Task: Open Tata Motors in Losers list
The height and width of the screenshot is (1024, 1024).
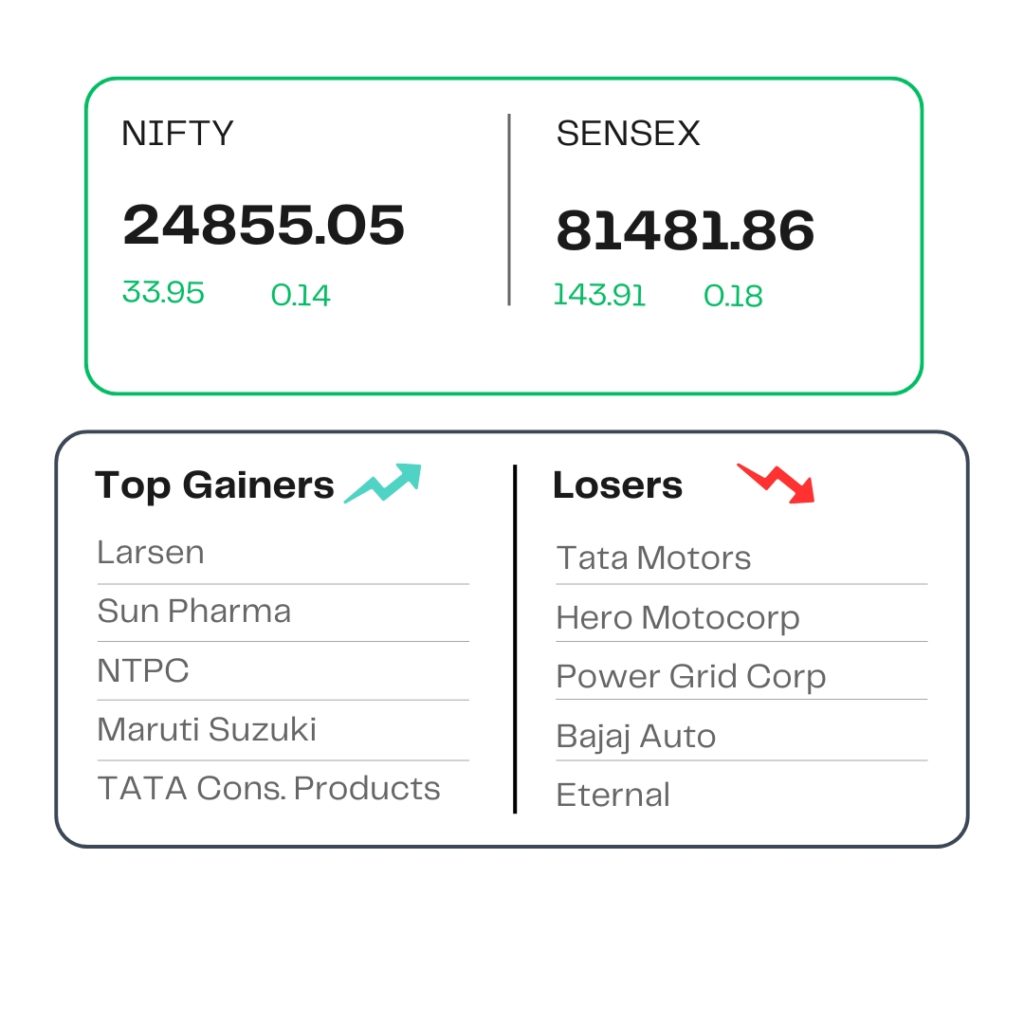Action: click(x=653, y=558)
